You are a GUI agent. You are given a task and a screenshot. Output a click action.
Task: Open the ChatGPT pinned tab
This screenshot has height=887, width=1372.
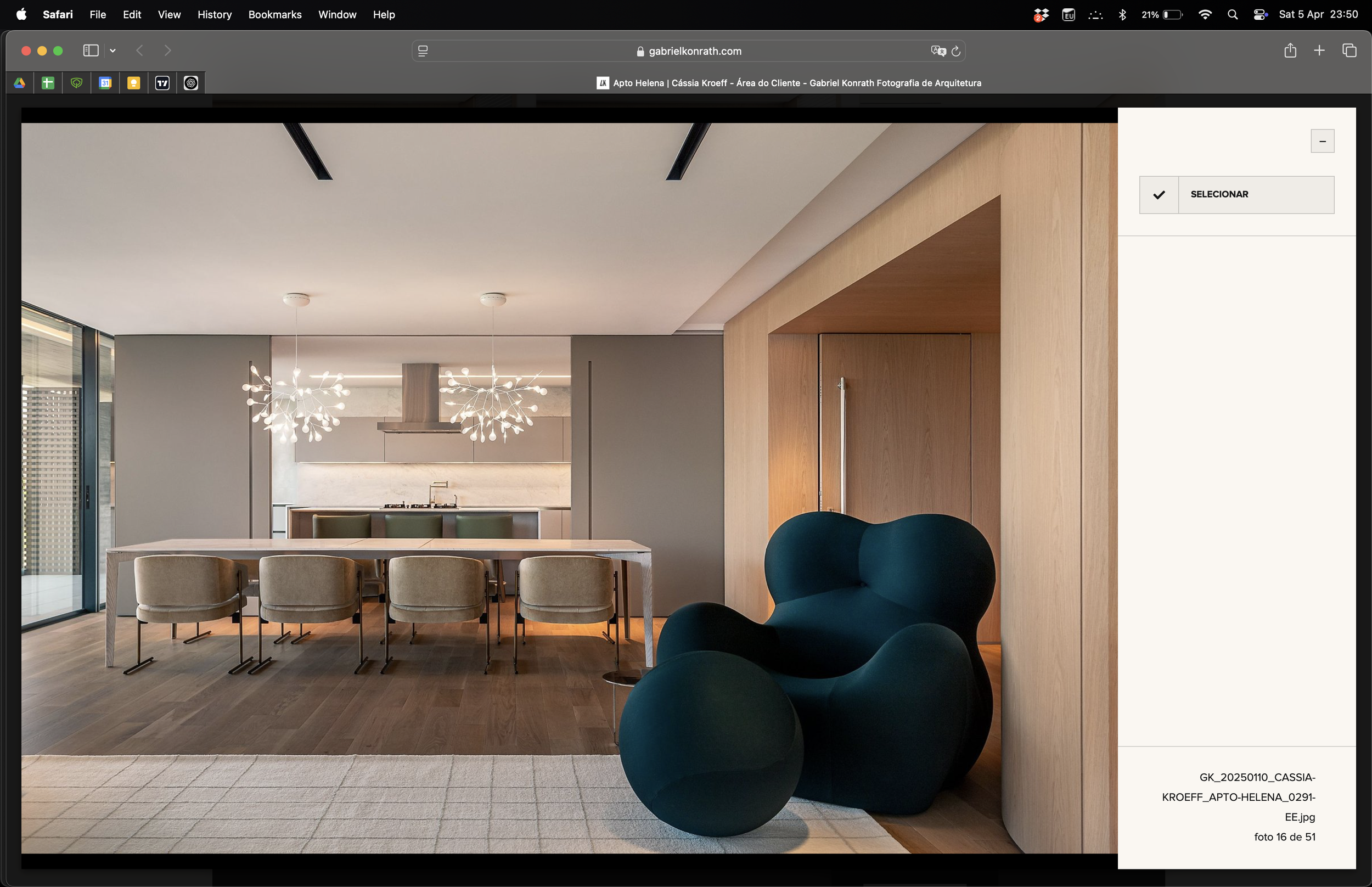(191, 83)
